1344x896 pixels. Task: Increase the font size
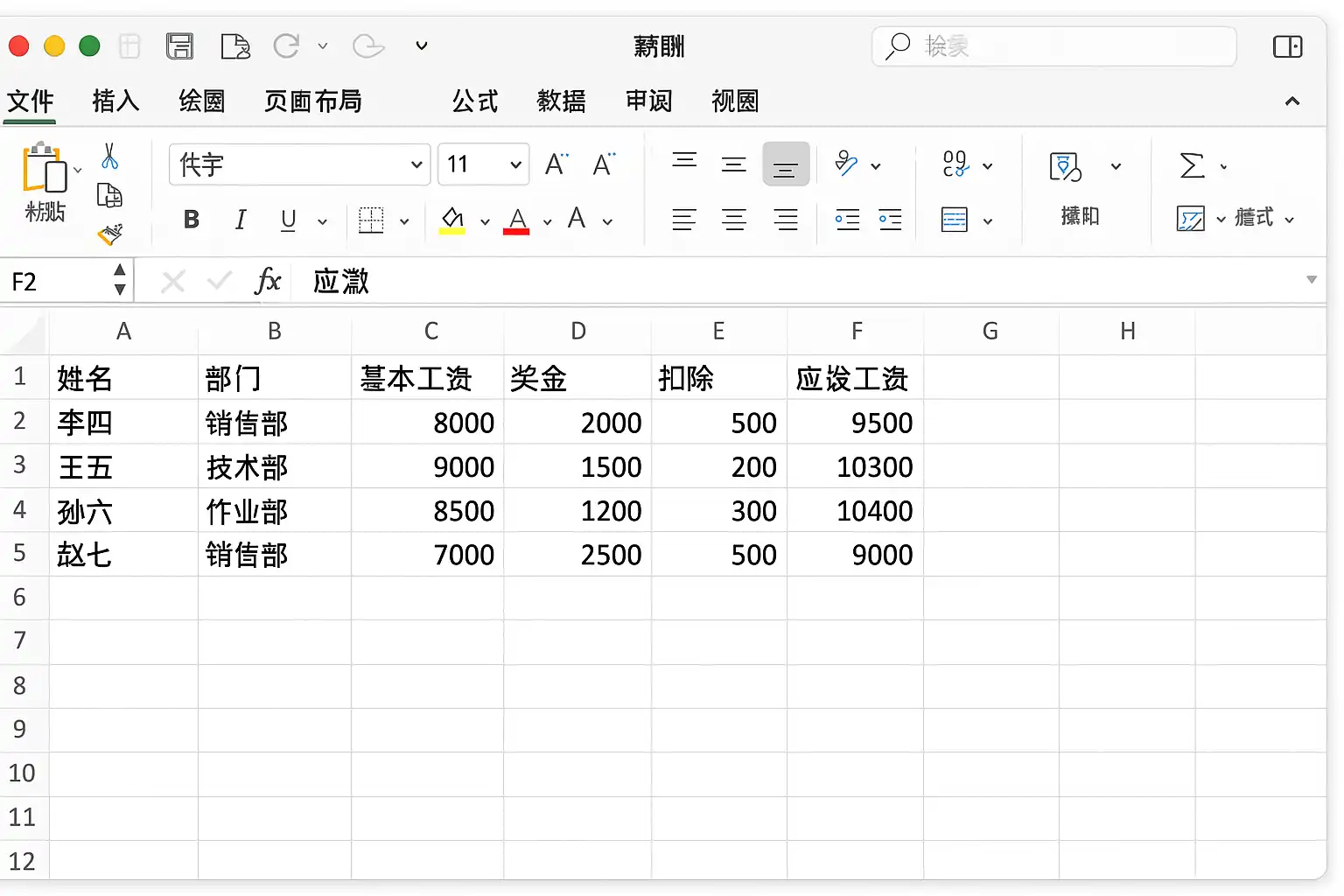[556, 164]
